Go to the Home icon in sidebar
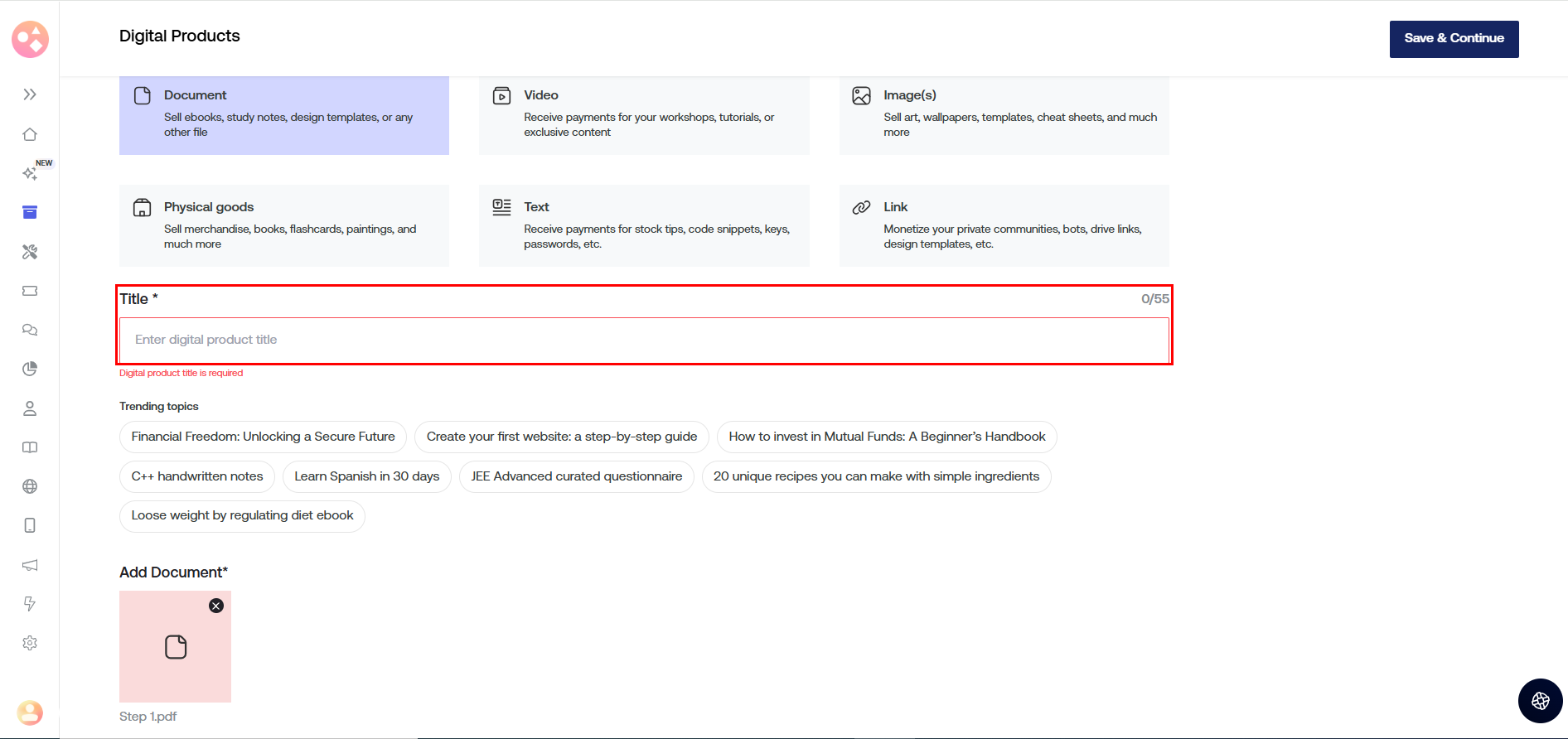Viewport: 1568px width, 739px height. click(x=30, y=134)
